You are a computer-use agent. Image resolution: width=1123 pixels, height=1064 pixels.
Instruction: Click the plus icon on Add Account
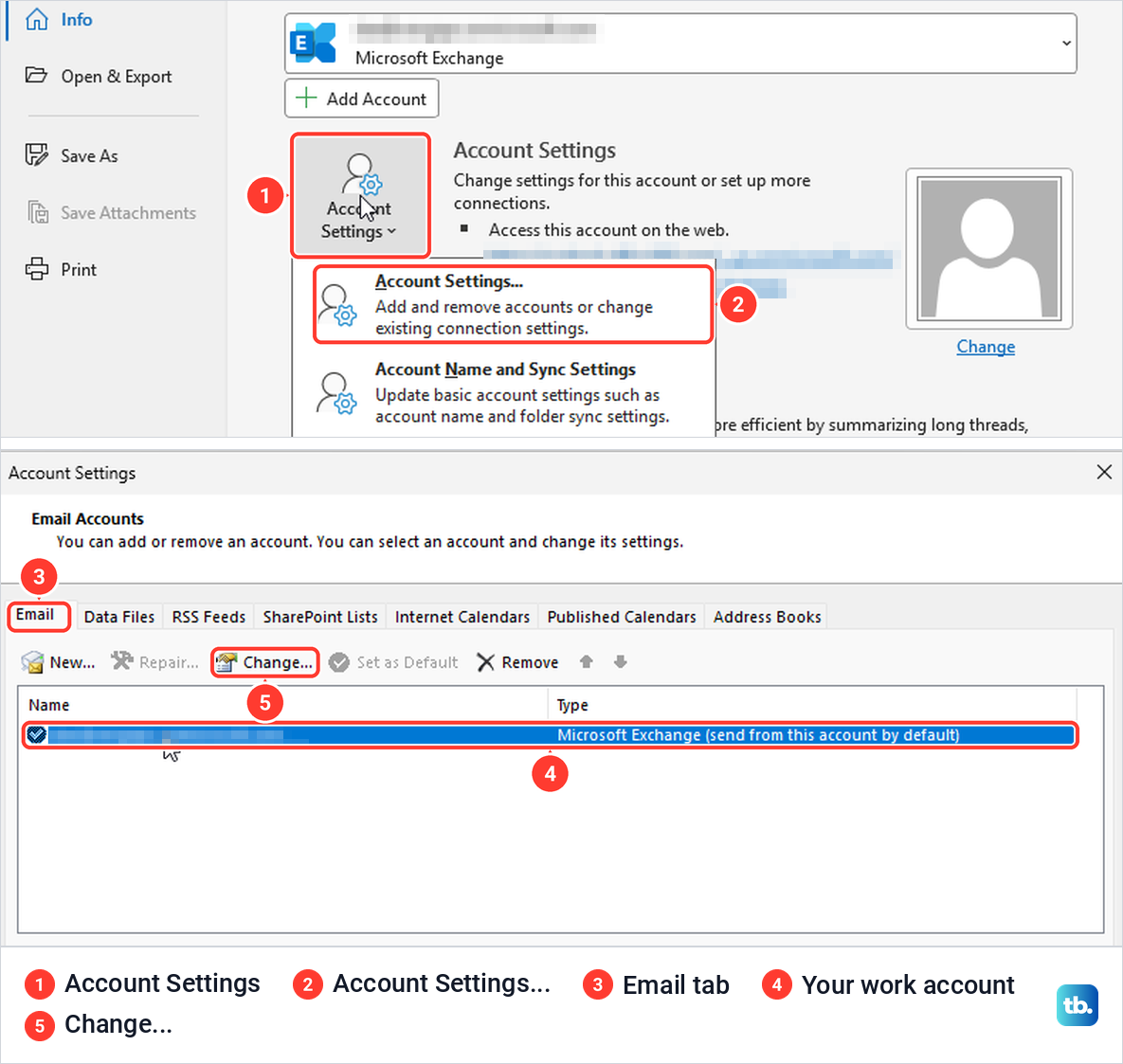click(x=306, y=98)
